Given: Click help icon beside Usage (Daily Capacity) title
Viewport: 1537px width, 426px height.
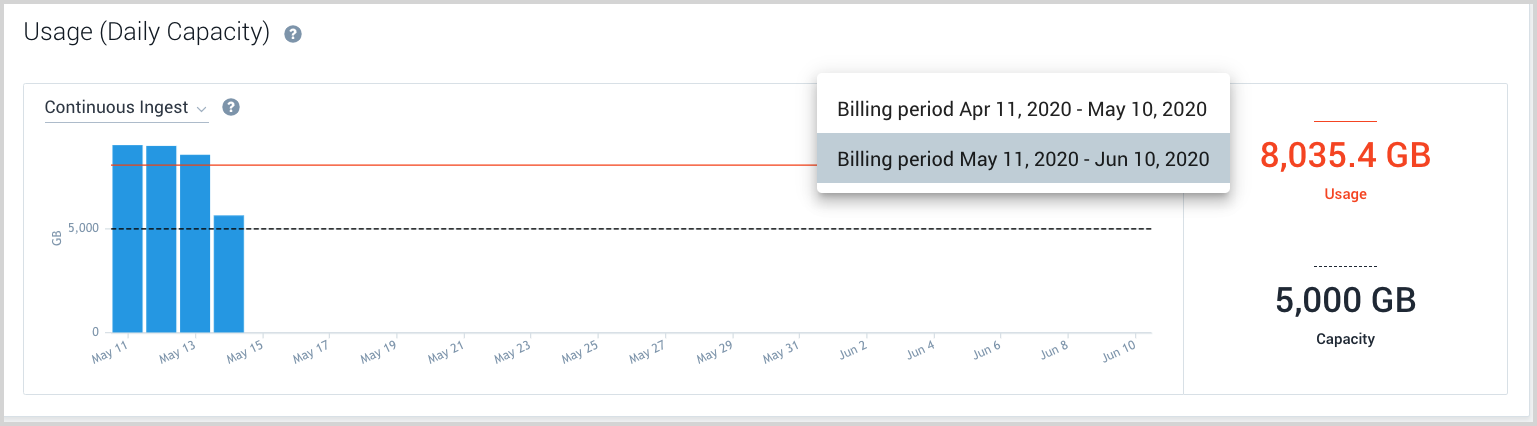Looking at the screenshot, I should pyautogui.click(x=293, y=34).
